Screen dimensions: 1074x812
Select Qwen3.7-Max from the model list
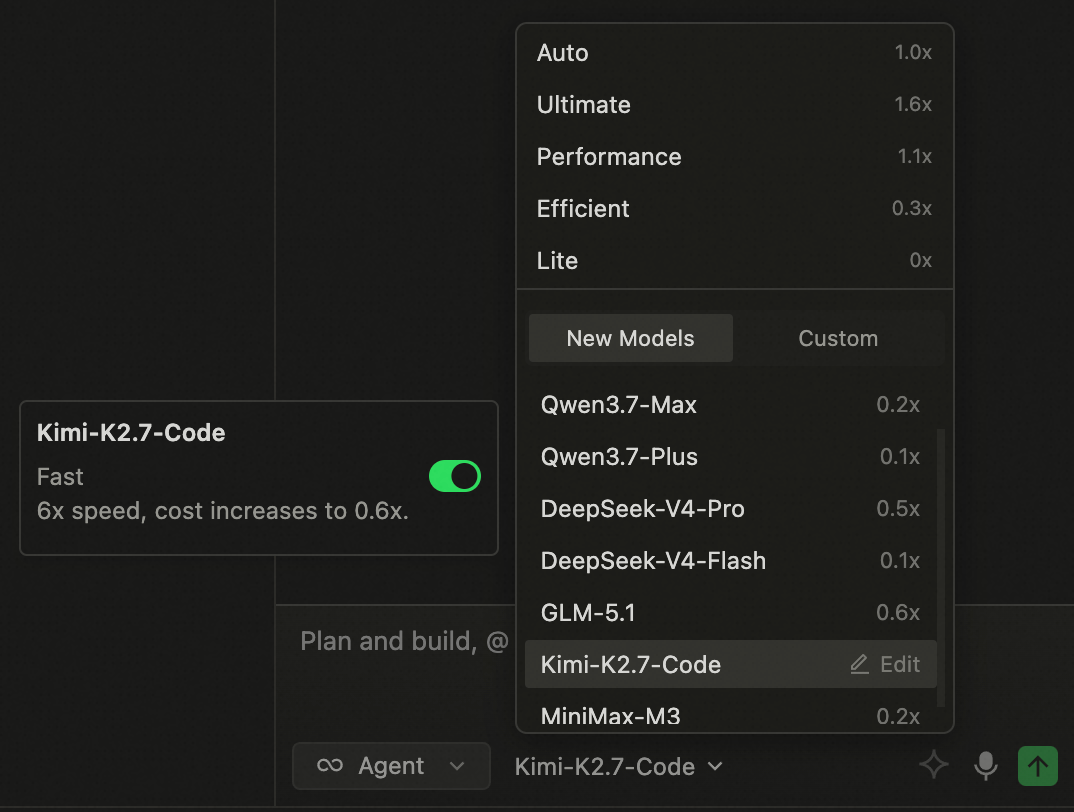point(730,405)
